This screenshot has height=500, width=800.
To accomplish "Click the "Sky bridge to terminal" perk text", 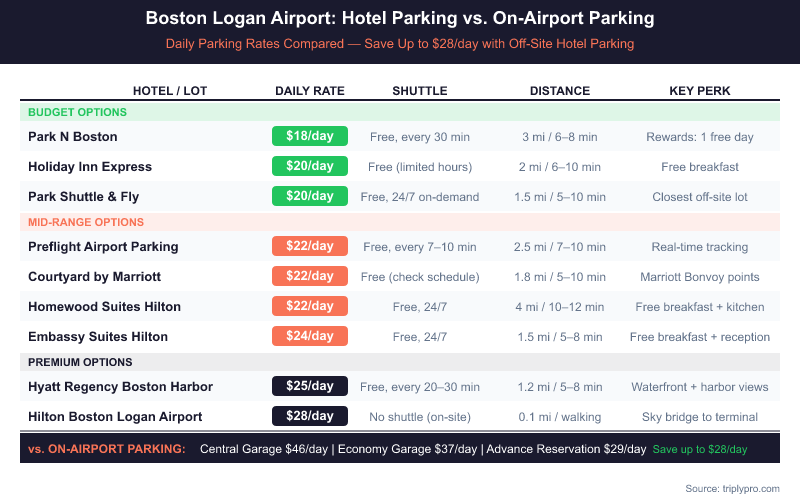I will click(x=700, y=416).
